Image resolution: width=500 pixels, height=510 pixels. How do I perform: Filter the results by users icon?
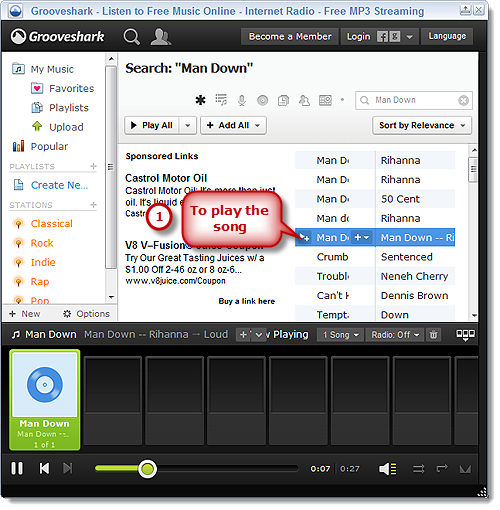(x=304, y=100)
